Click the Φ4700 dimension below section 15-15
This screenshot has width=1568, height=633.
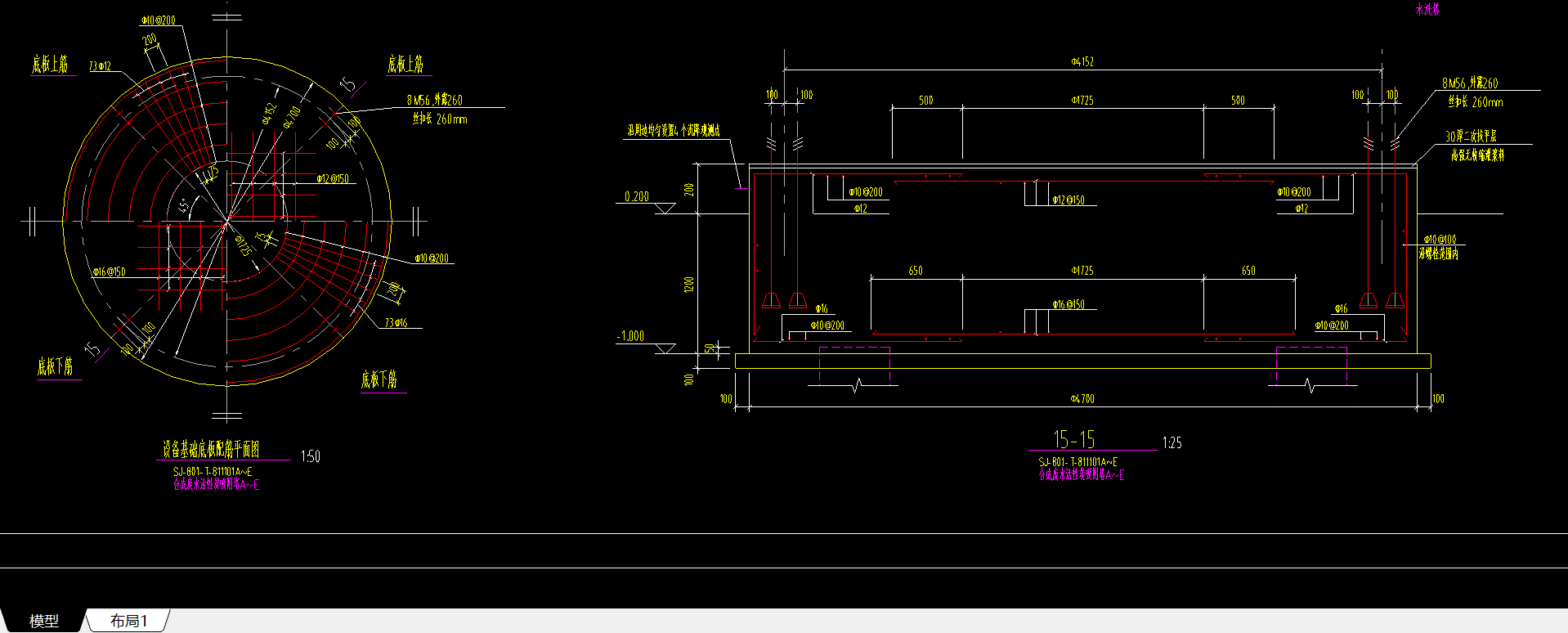click(x=1082, y=398)
